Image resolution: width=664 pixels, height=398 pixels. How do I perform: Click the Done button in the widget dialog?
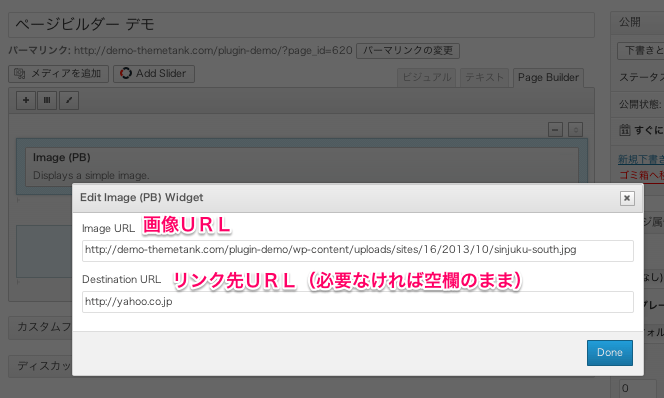click(x=610, y=353)
